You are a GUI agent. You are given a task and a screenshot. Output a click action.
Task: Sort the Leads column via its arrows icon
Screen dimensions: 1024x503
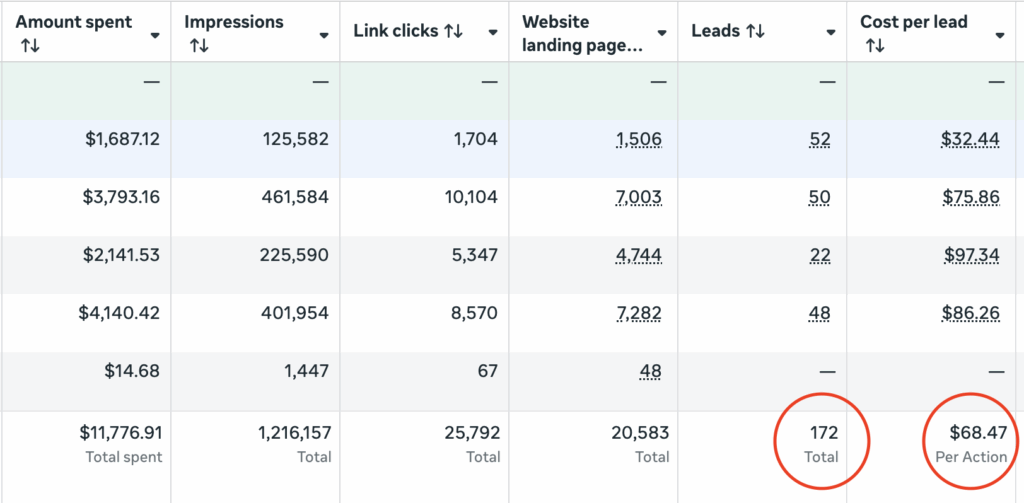755,32
